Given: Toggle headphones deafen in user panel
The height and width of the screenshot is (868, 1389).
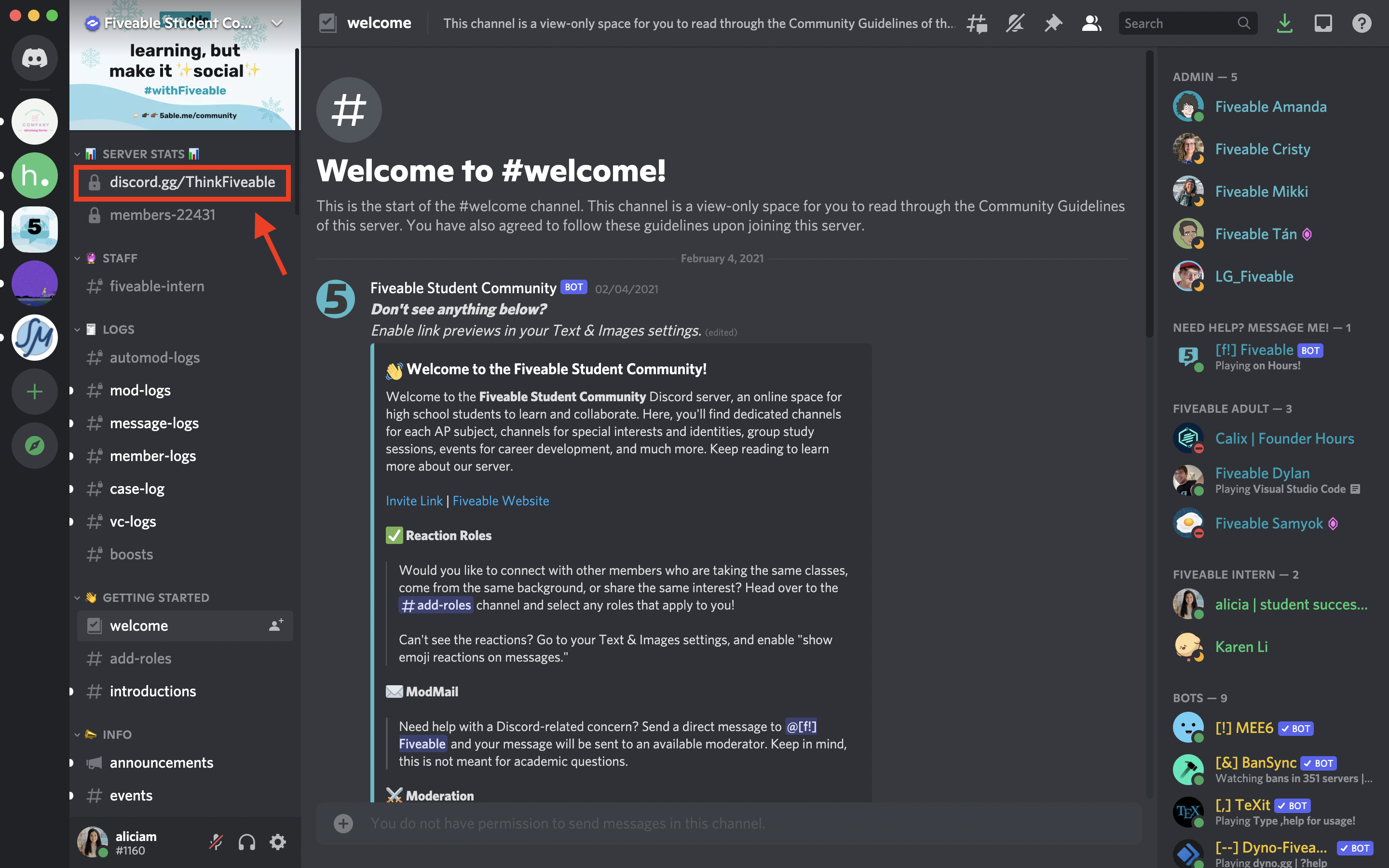Looking at the screenshot, I should tap(247, 842).
